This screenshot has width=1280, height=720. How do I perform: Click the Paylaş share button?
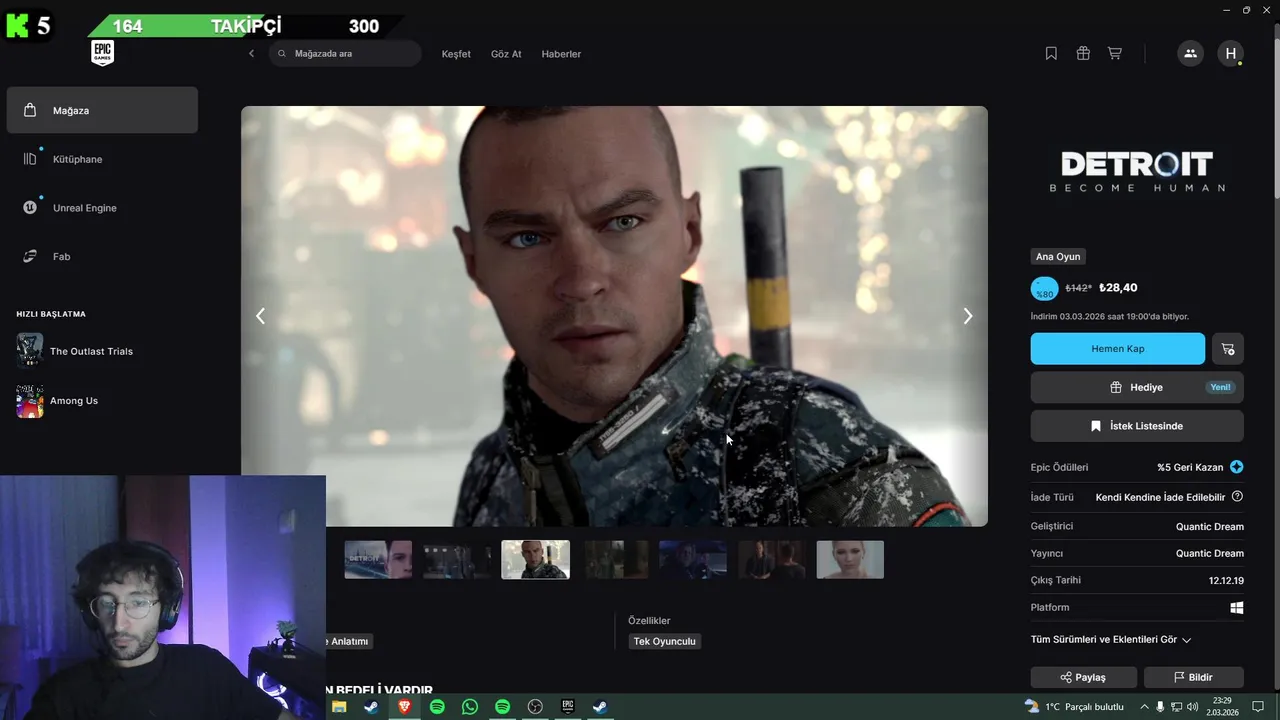[x=1084, y=677]
